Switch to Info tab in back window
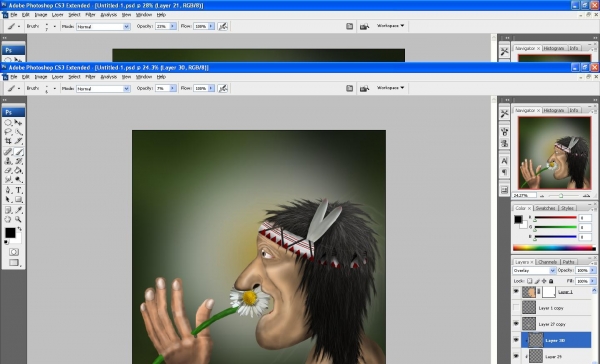This screenshot has height=364, width=600. click(574, 48)
